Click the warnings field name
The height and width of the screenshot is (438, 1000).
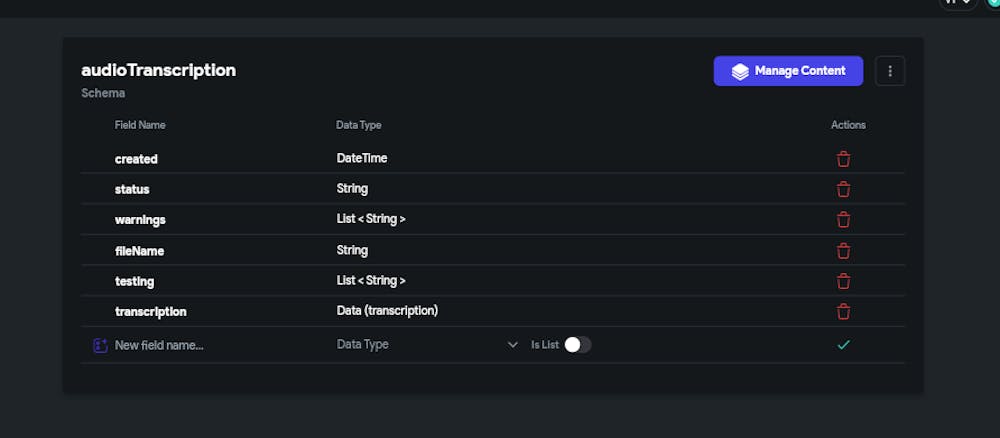click(x=140, y=220)
